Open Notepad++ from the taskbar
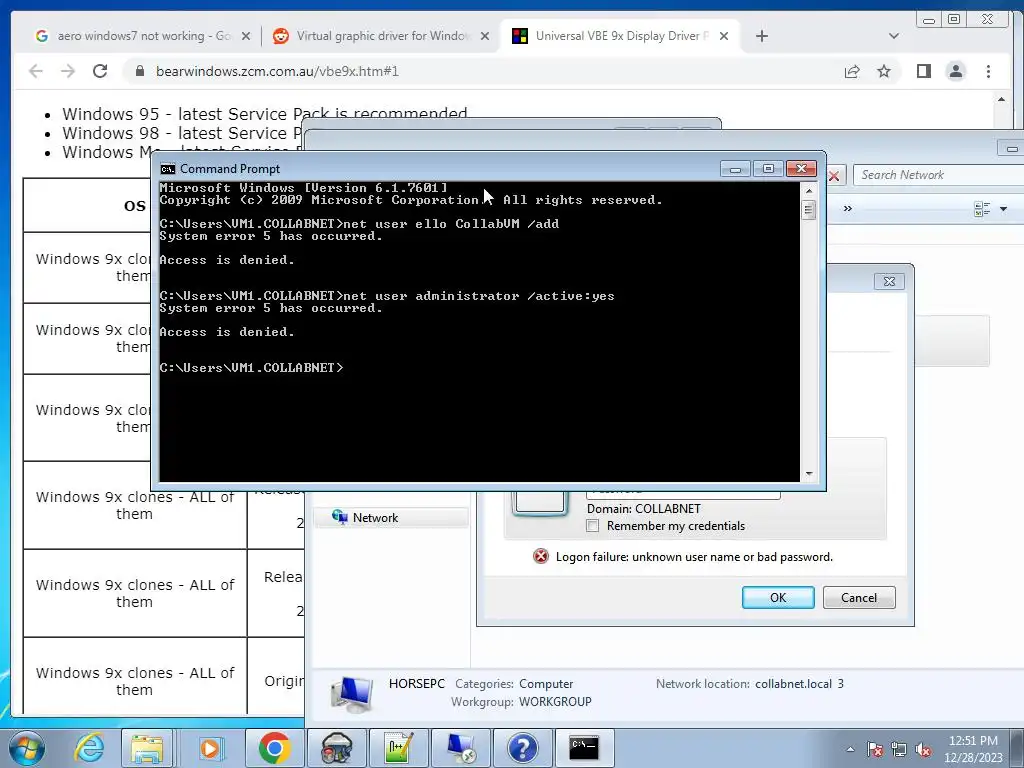The height and width of the screenshot is (768, 1024). click(398, 748)
